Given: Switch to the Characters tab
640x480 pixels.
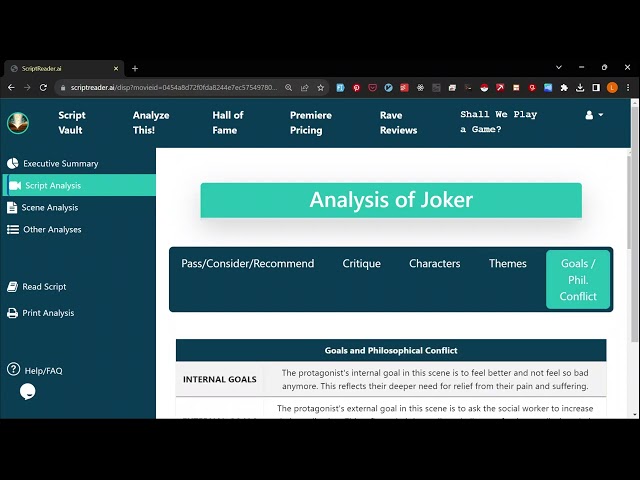Looking at the screenshot, I should (435, 263).
